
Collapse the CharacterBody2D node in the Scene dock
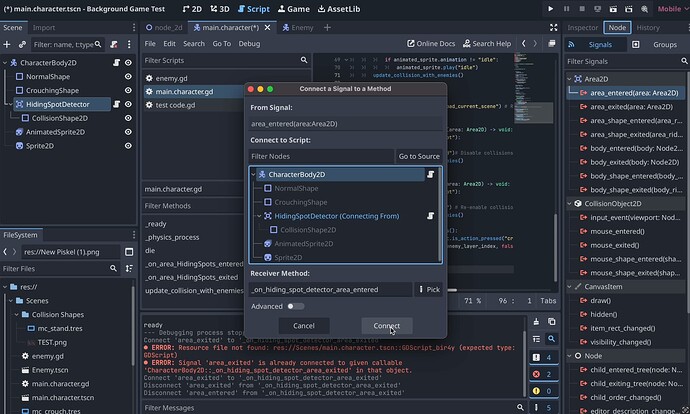(7, 62)
